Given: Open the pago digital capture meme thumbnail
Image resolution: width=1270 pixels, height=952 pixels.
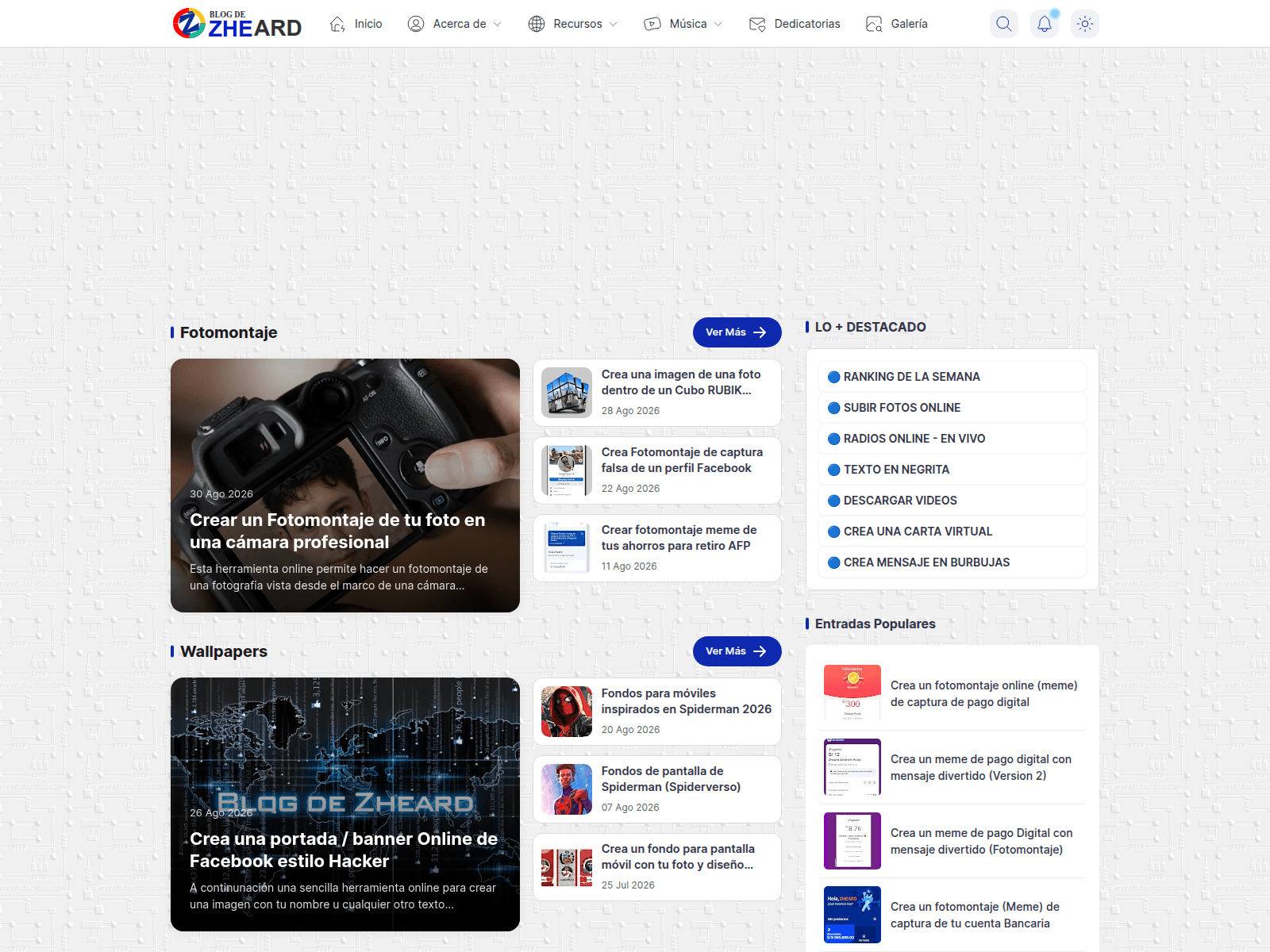Looking at the screenshot, I should pyautogui.click(x=852, y=693).
